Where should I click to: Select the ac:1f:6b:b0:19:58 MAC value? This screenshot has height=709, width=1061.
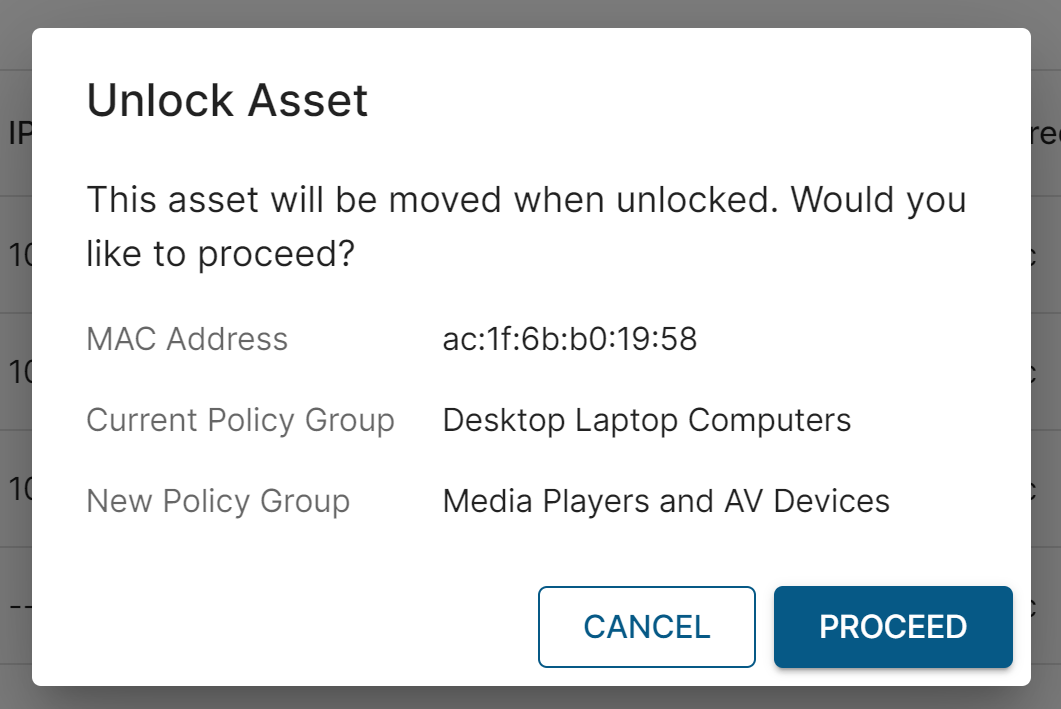tap(570, 339)
